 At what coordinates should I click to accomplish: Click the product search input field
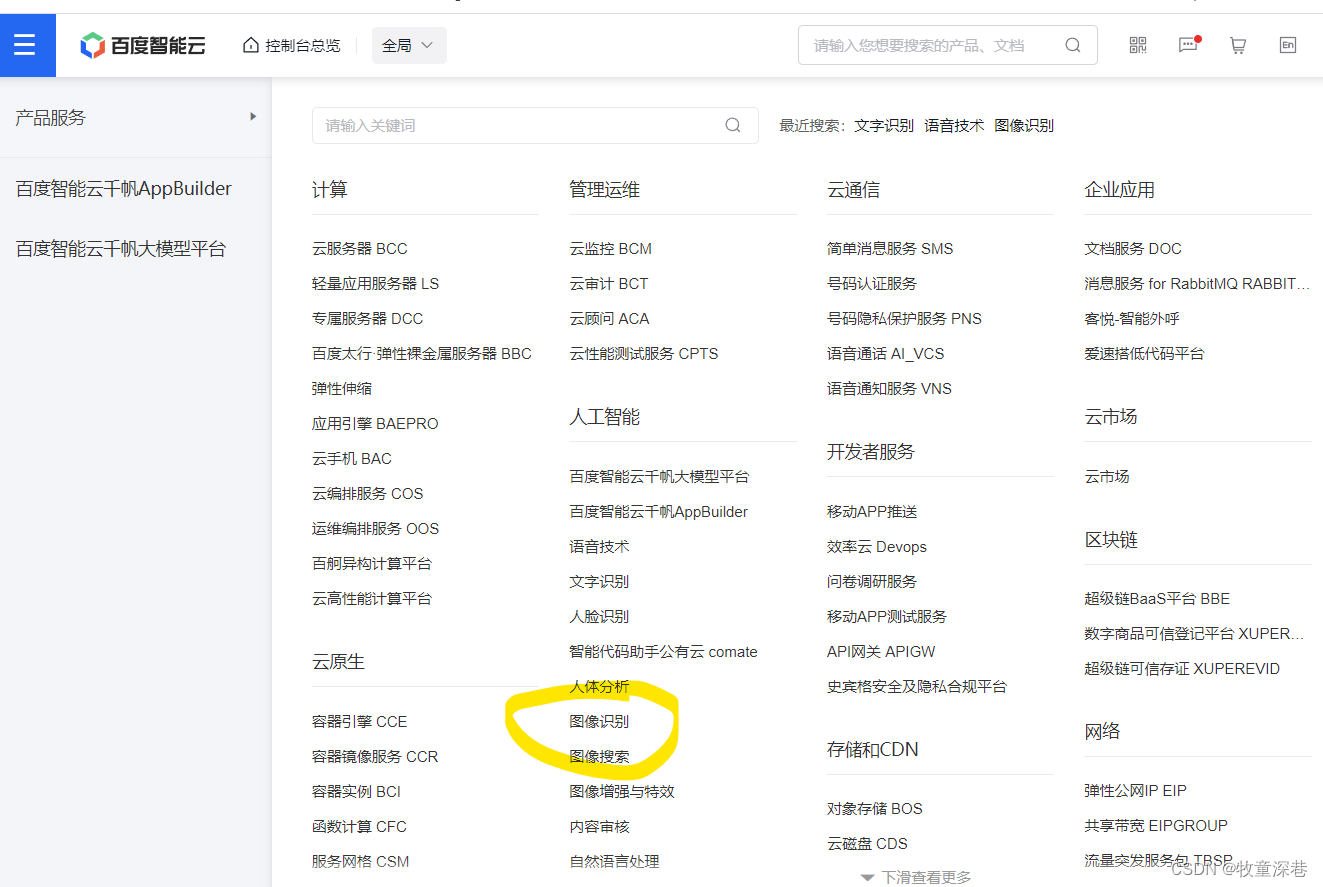500,125
